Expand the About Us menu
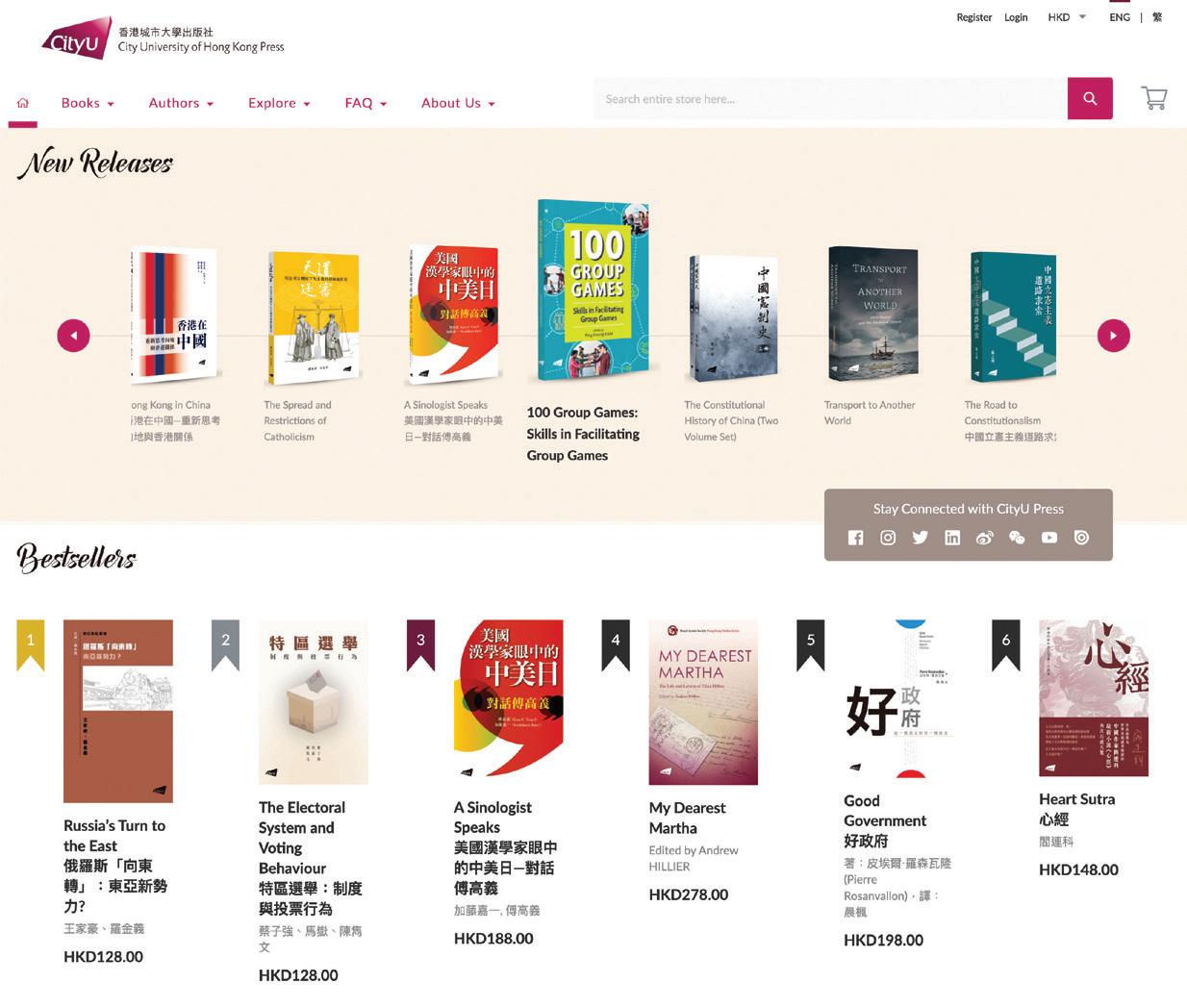 pos(458,103)
